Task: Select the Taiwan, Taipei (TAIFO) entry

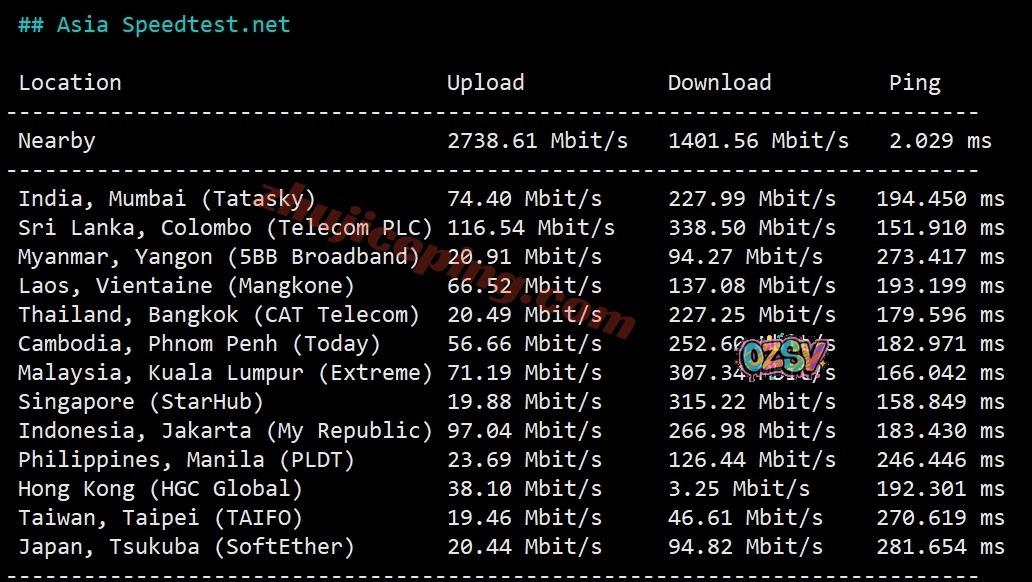Action: coord(160,518)
